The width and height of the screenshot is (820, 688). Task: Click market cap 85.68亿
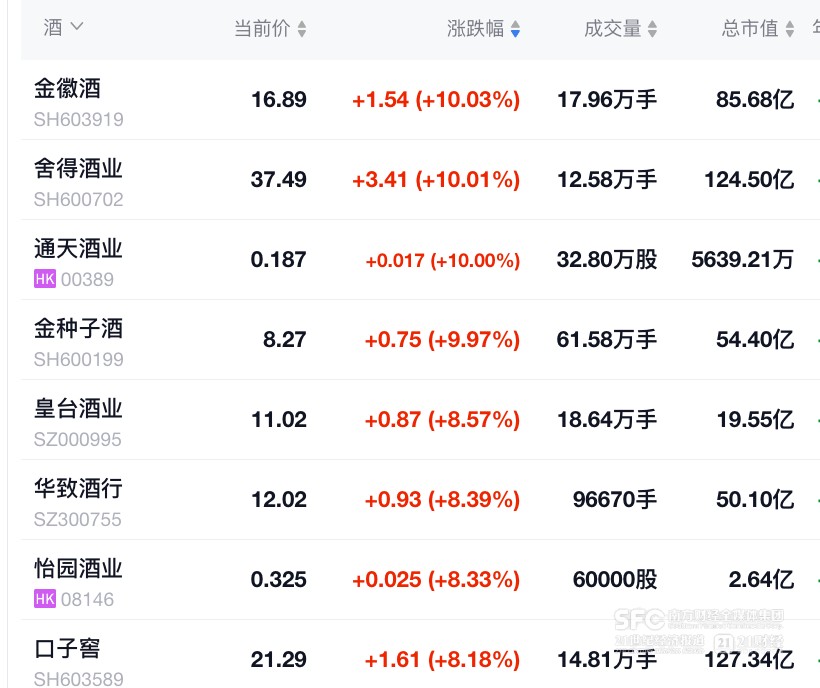(x=755, y=99)
